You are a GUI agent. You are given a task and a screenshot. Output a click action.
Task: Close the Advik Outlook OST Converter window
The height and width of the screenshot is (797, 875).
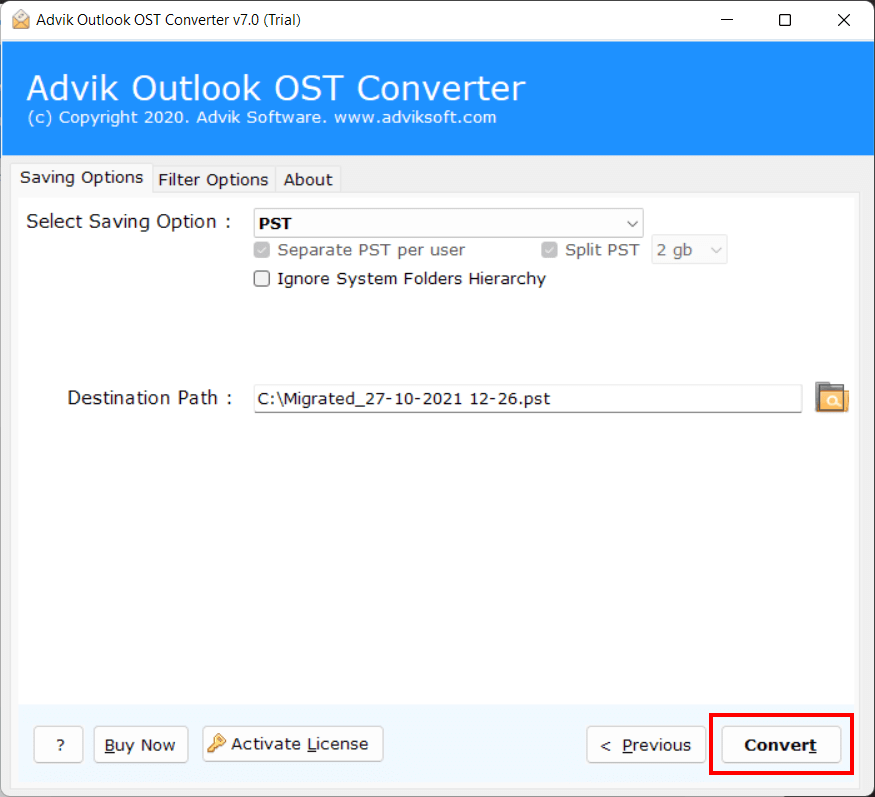pyautogui.click(x=844, y=20)
